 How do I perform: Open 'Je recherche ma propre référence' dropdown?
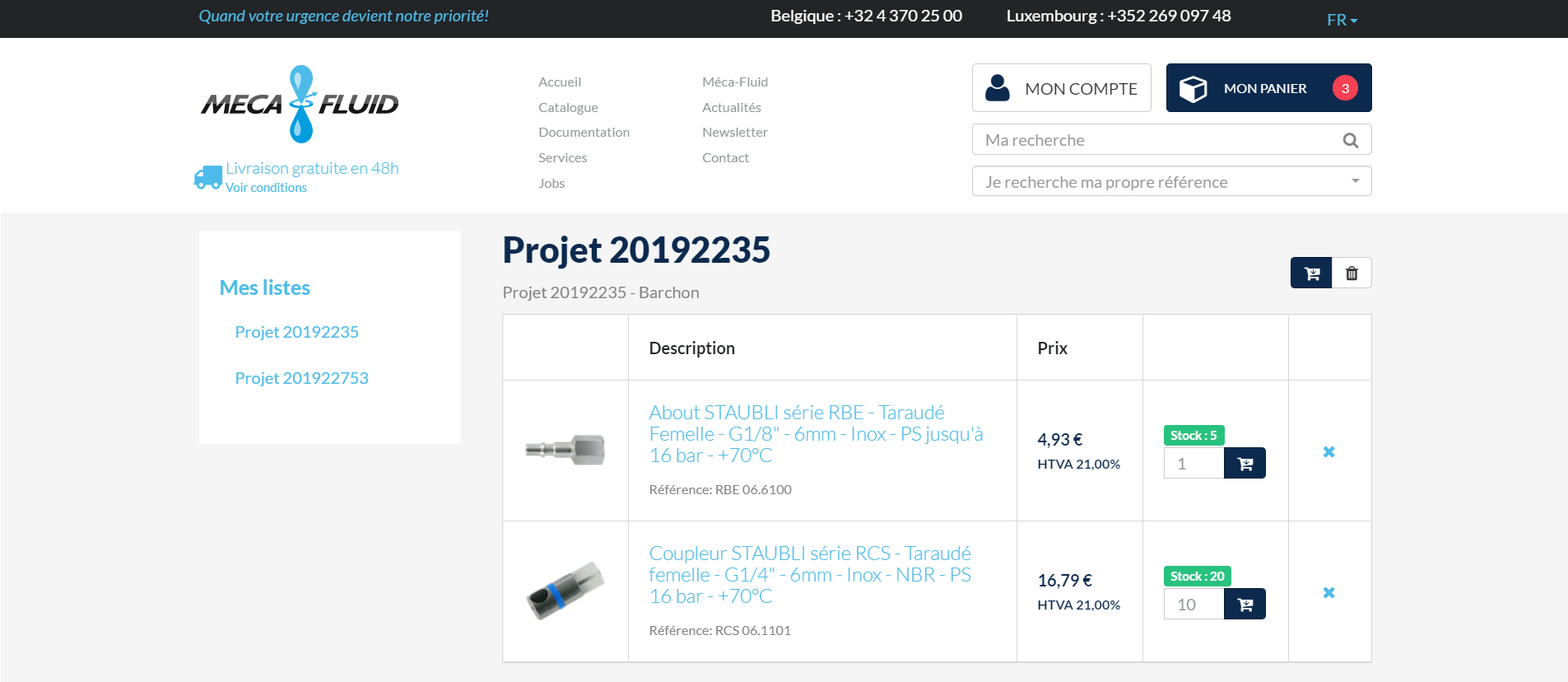(x=1171, y=181)
